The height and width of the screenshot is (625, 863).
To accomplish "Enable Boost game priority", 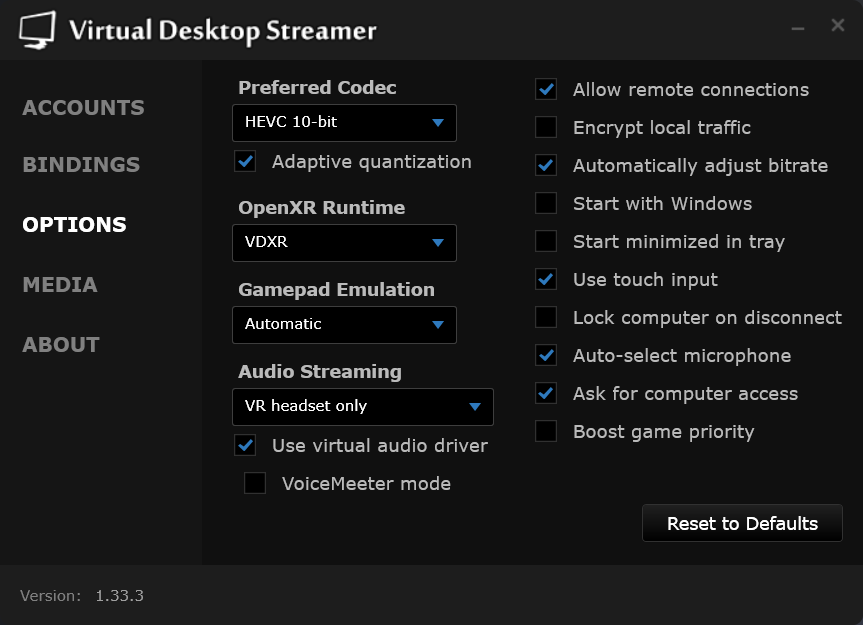I will [x=545, y=431].
